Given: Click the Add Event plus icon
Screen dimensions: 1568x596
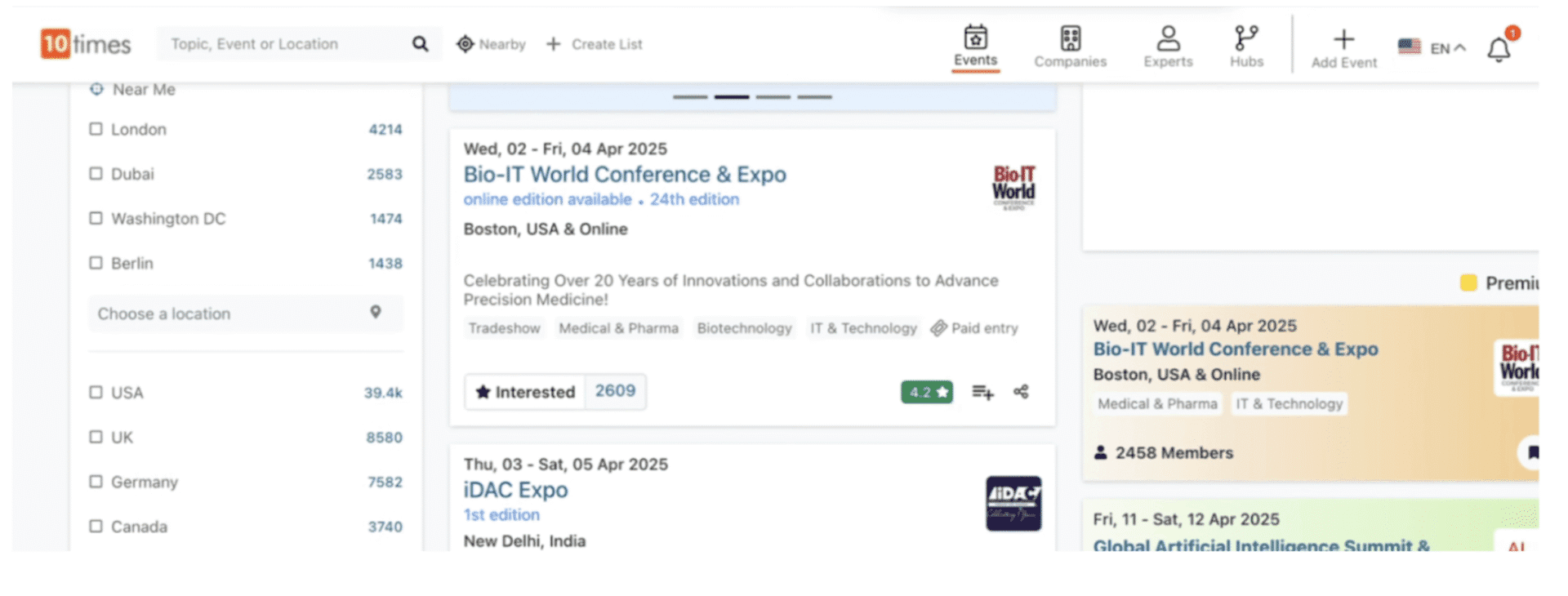Looking at the screenshot, I should tap(1344, 39).
